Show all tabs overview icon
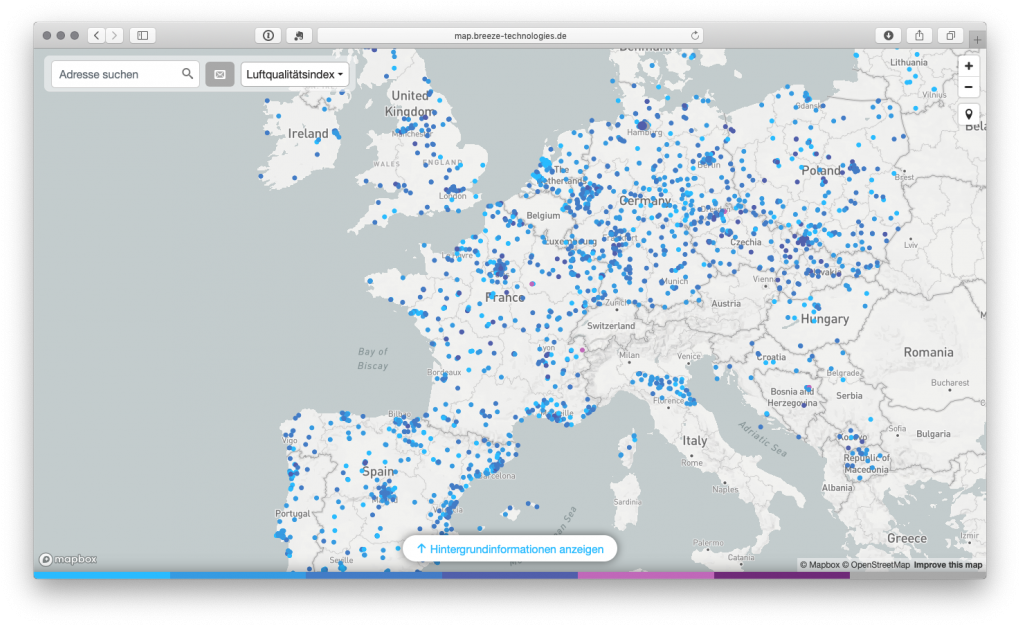 pos(950,35)
